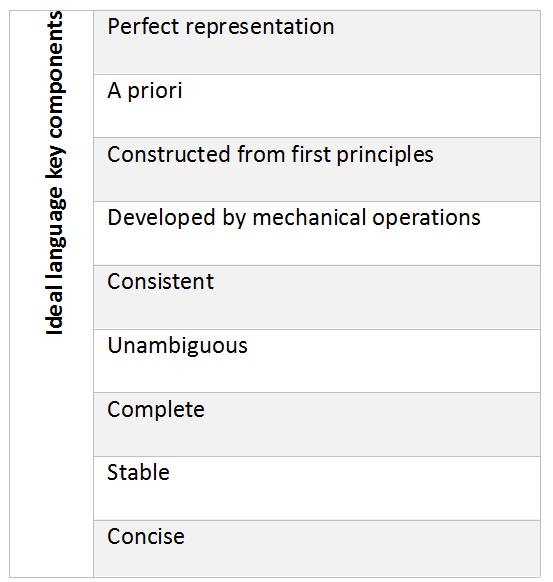Click the word 'representation' in first row
Viewport: 553px width, 582px height.
pyautogui.click(x=260, y=28)
